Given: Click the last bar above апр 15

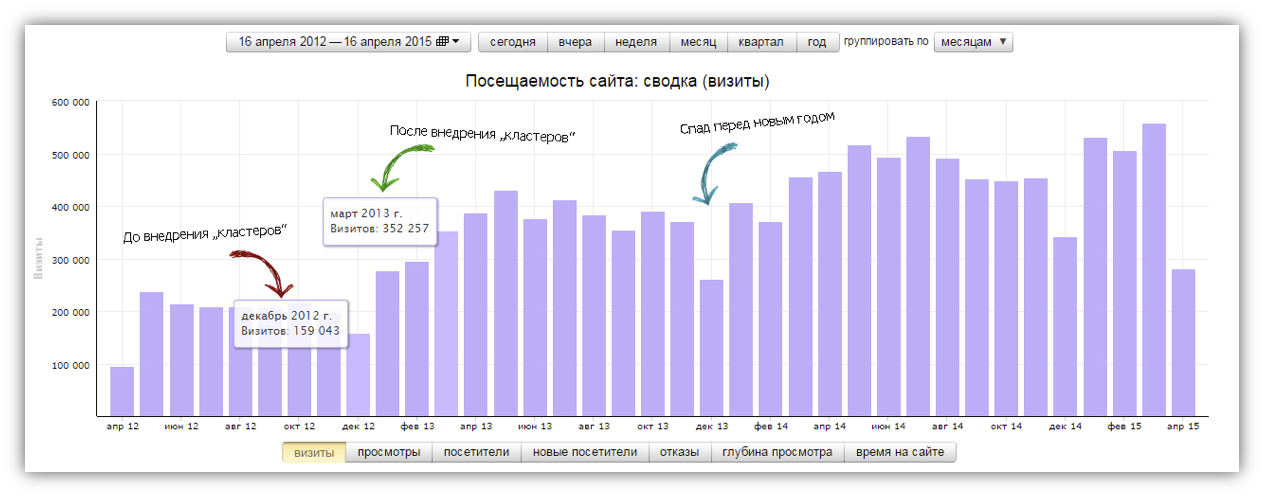Looking at the screenshot, I should point(1183,343).
